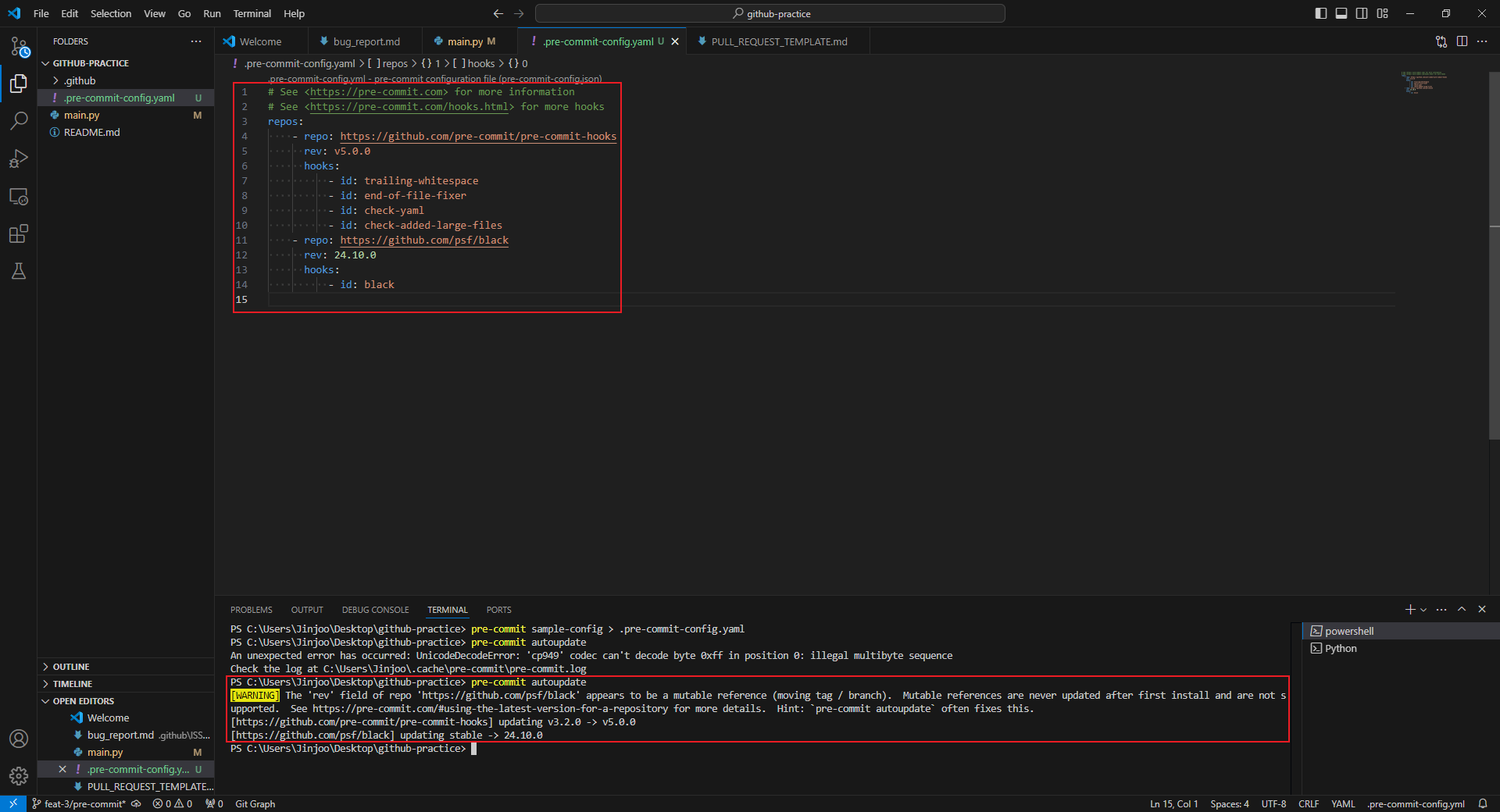Open the Extensions view

click(19, 233)
